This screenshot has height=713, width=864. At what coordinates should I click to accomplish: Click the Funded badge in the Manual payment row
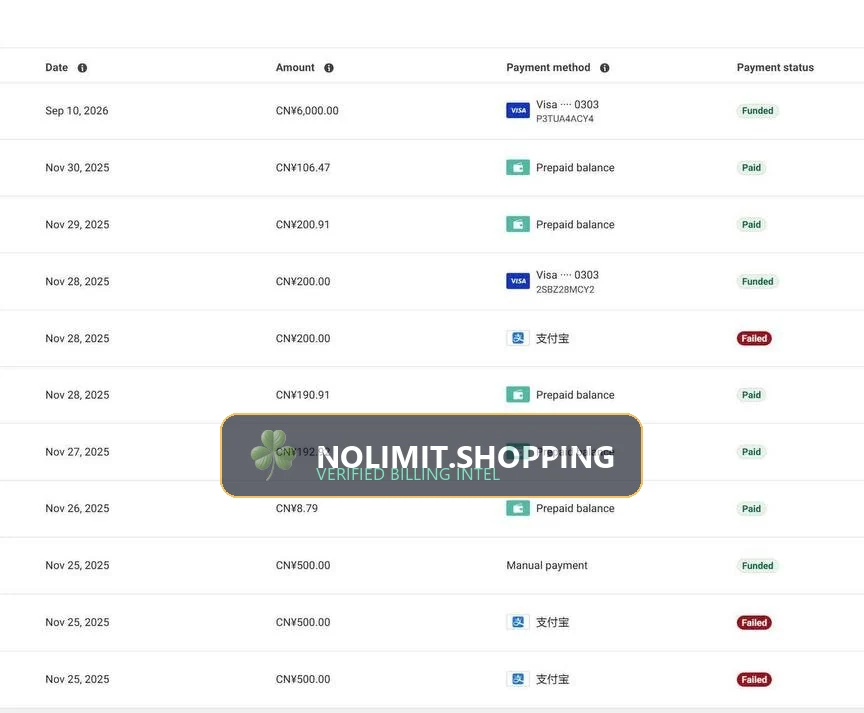point(757,565)
